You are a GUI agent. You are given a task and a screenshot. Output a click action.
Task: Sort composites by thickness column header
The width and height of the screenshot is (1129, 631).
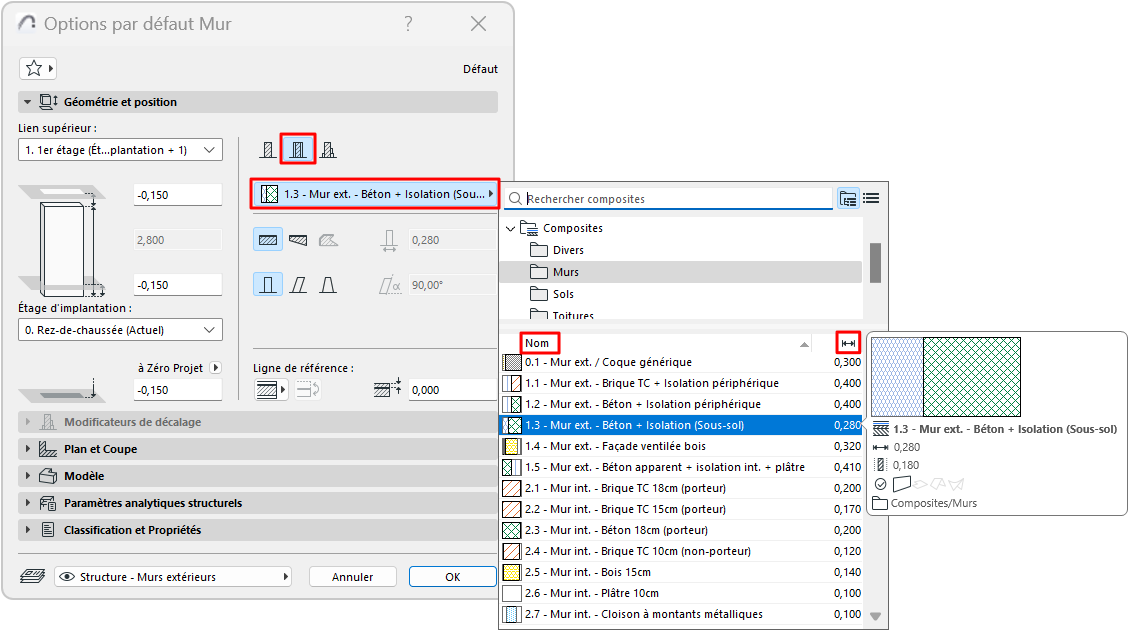coord(848,343)
